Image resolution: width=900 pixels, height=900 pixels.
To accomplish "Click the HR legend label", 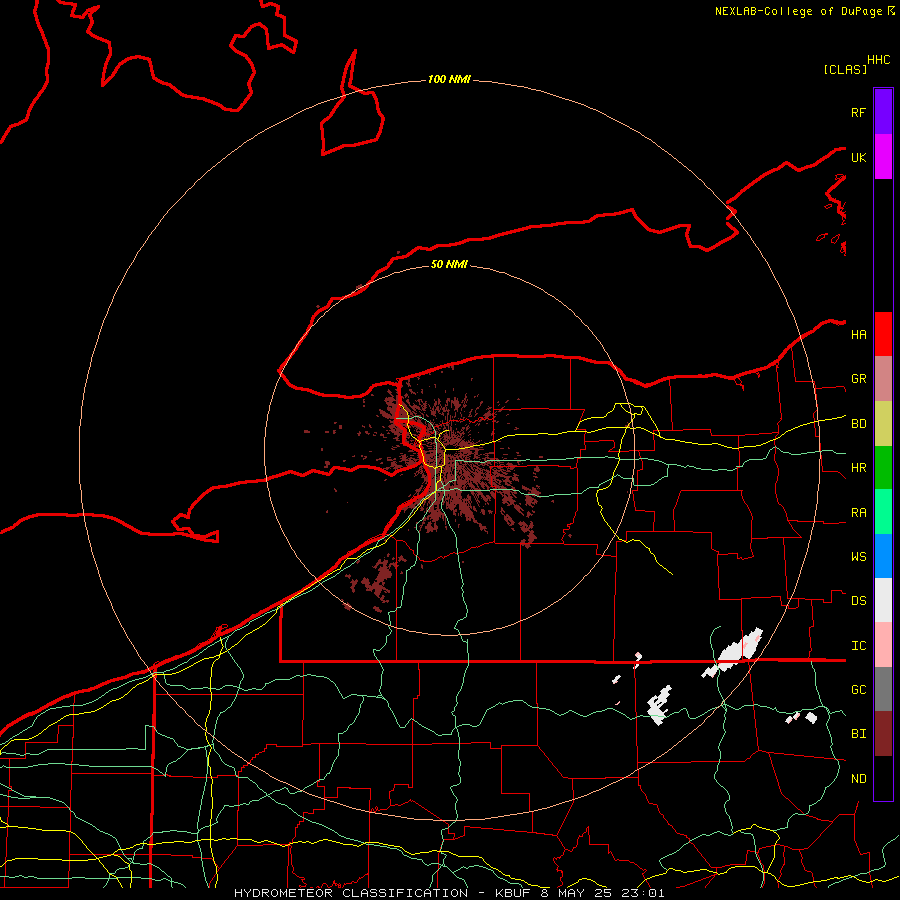I will pyautogui.click(x=858, y=468).
